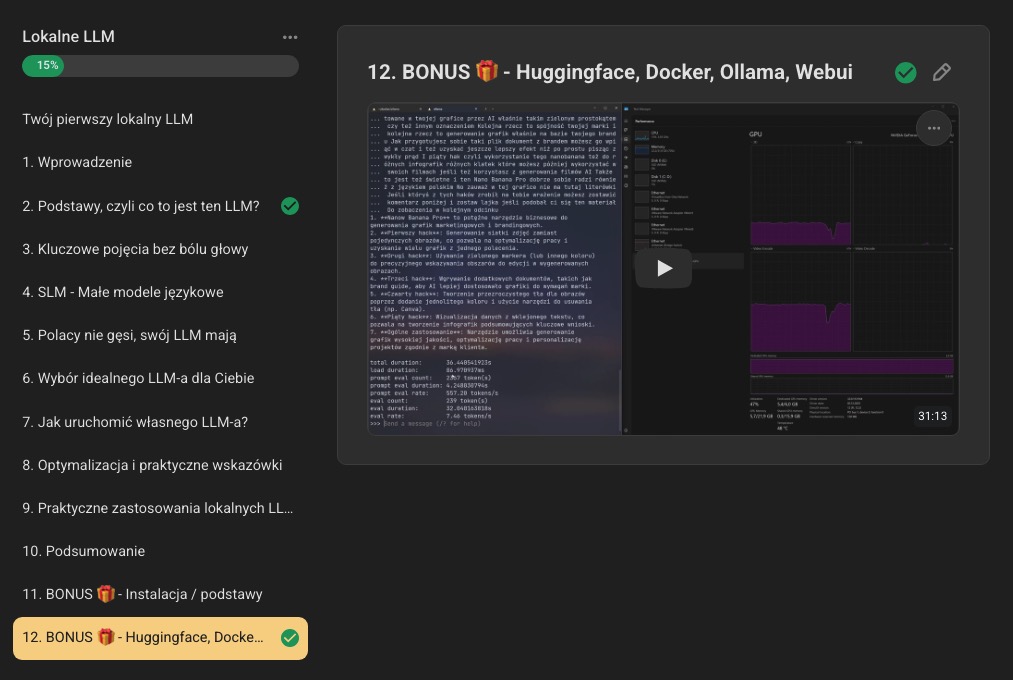Open the Lokalne LLM course options menu
The width and height of the screenshot is (1013, 680).
tap(290, 37)
